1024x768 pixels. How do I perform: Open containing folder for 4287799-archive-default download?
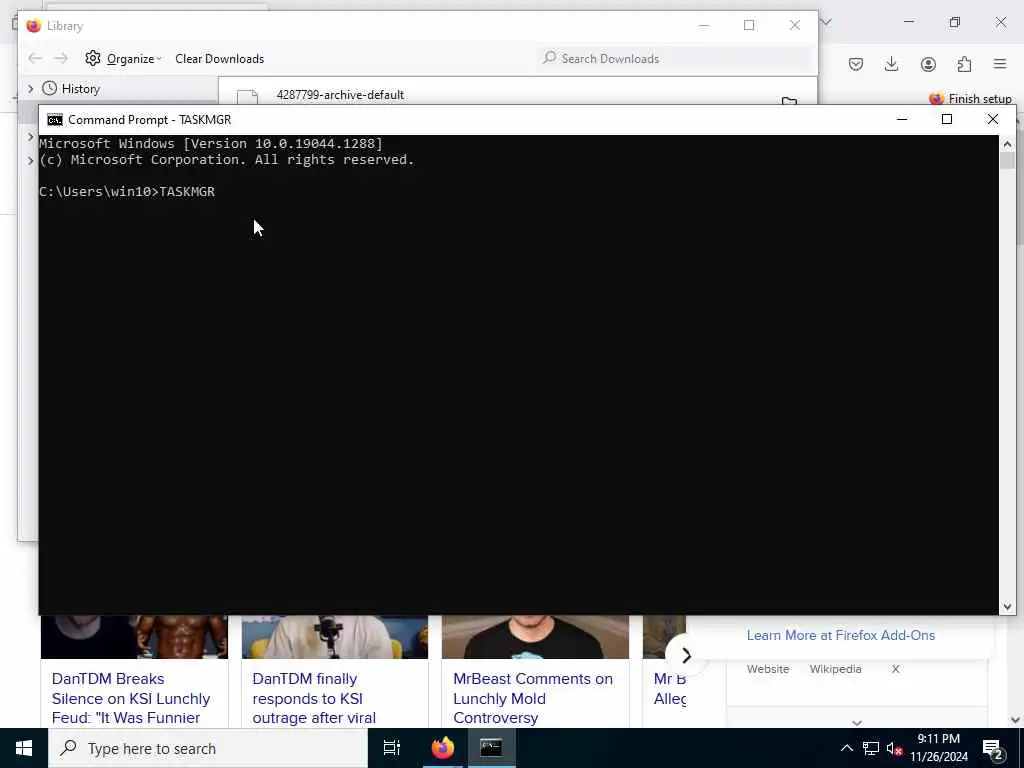click(x=789, y=101)
